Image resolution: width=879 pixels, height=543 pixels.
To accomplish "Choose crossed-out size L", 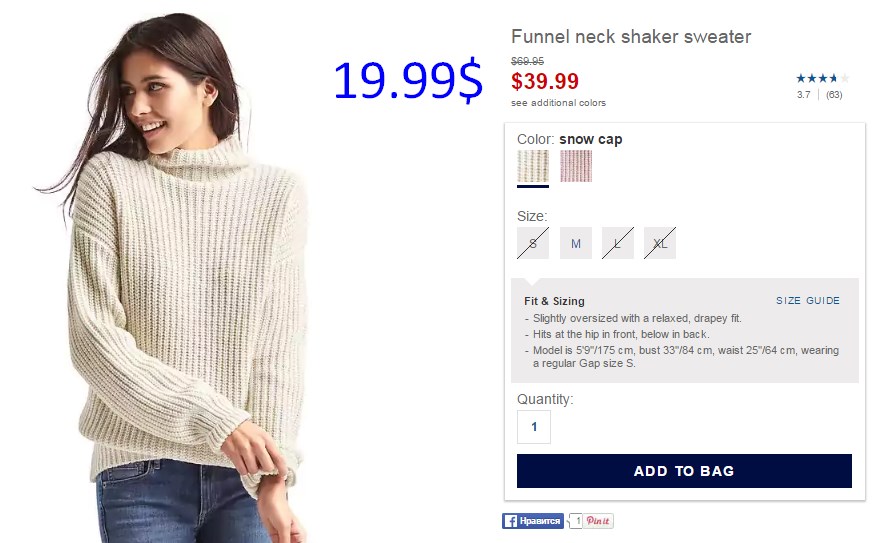I will 618,243.
